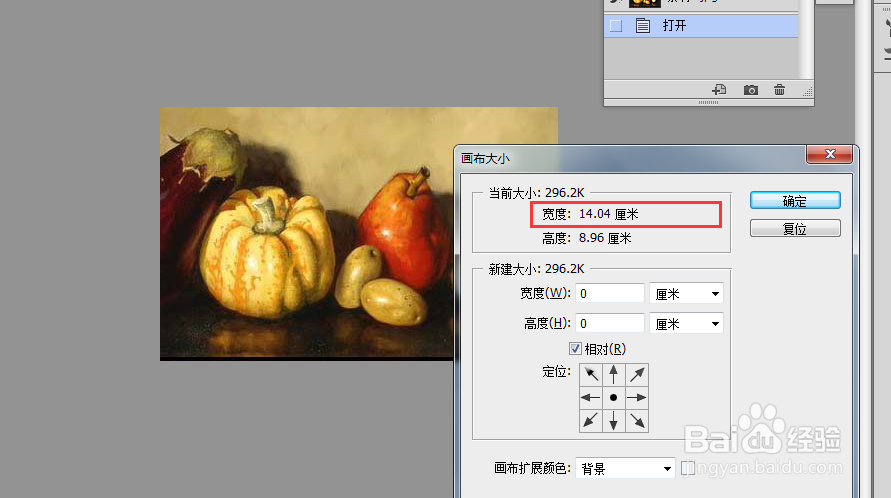Toggle history brush source box beside 打开
Screen dimensions: 891x498
pos(616,26)
